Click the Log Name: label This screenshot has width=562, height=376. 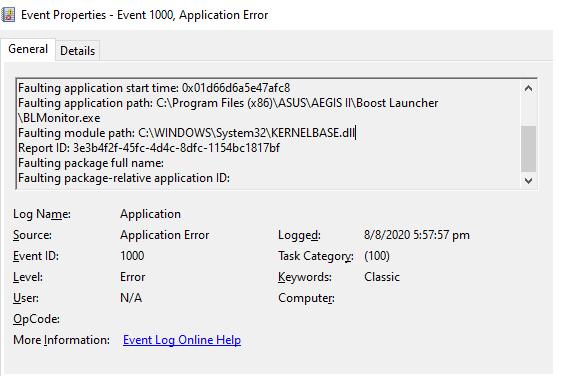(x=42, y=214)
